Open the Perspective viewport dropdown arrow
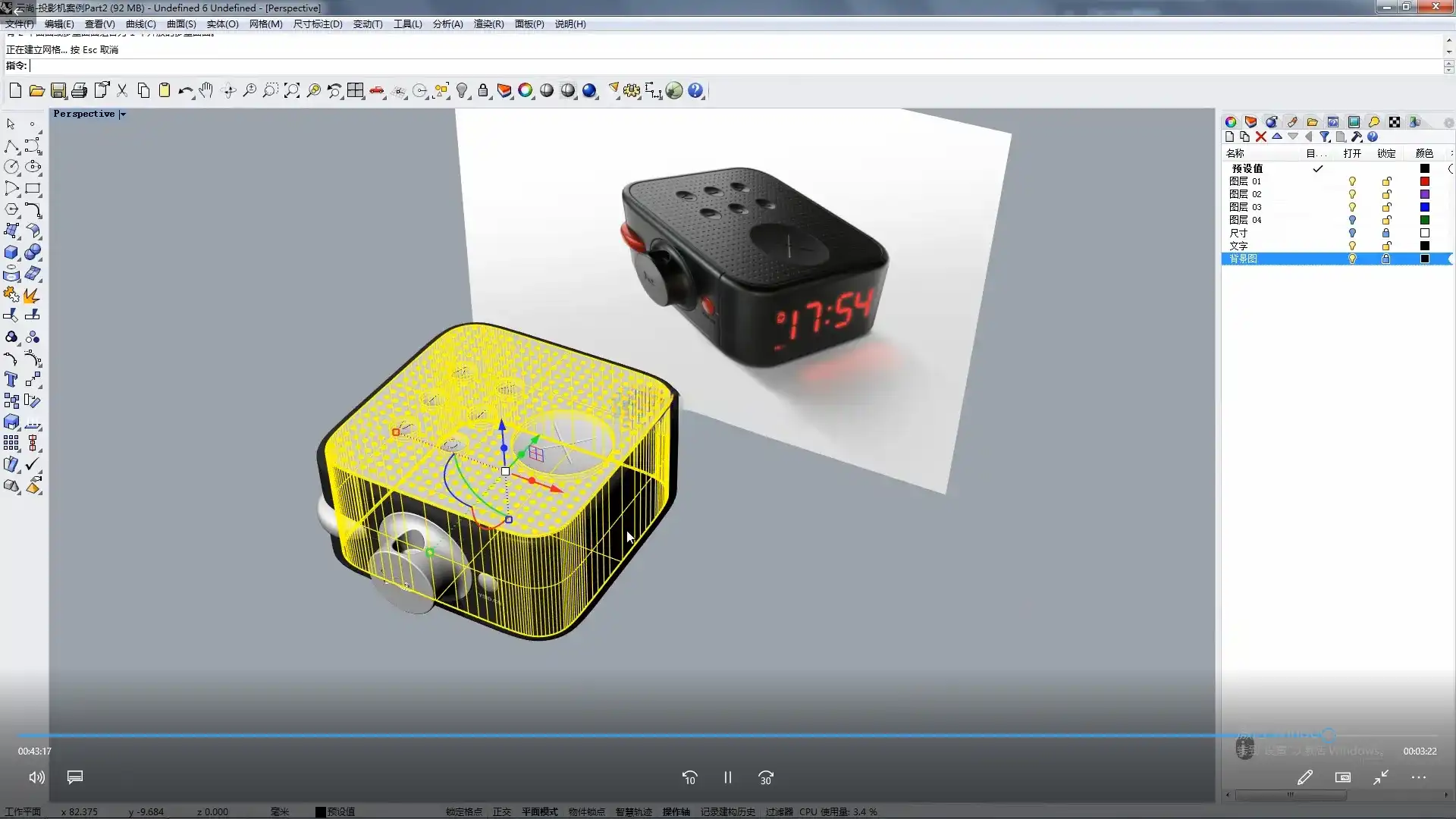This screenshot has height=819, width=1456. point(123,115)
